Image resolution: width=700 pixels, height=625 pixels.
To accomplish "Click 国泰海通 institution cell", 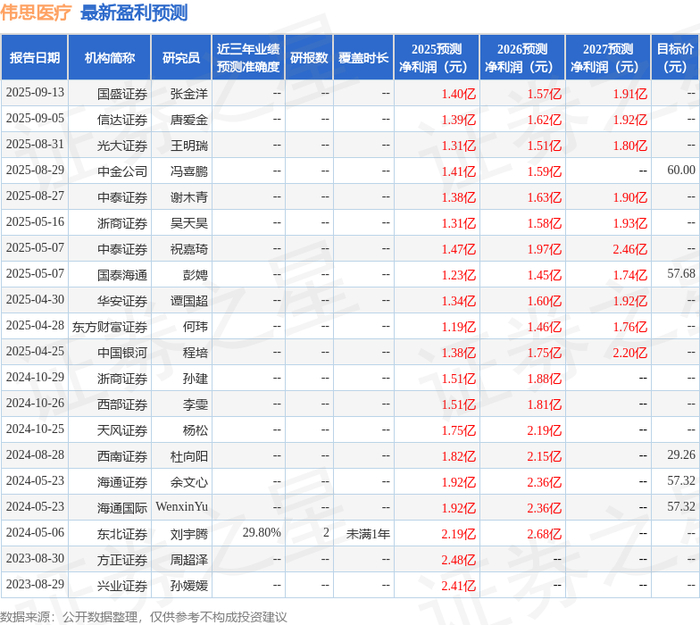I will pos(122,275).
